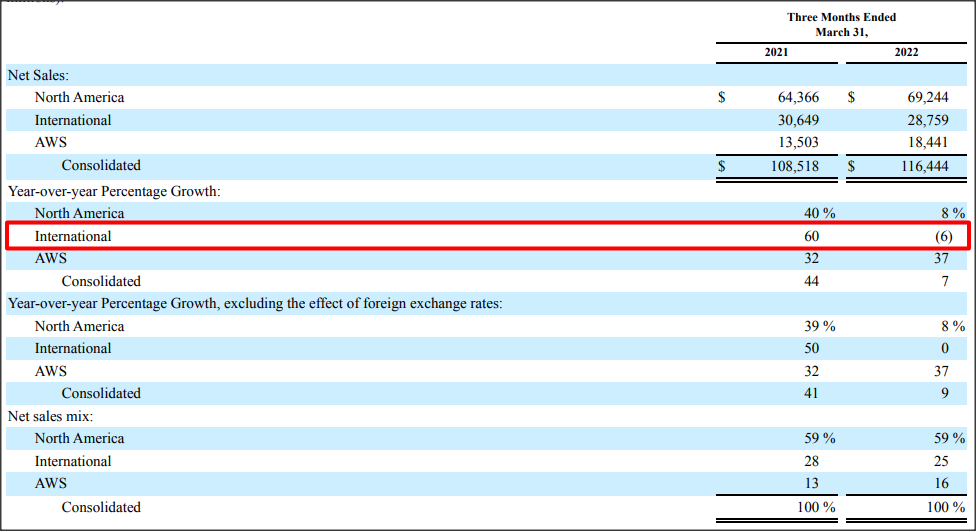Select the 'Three Months Ended March 31,' header
Image resolution: width=976 pixels, height=531 pixels.
[841, 25]
